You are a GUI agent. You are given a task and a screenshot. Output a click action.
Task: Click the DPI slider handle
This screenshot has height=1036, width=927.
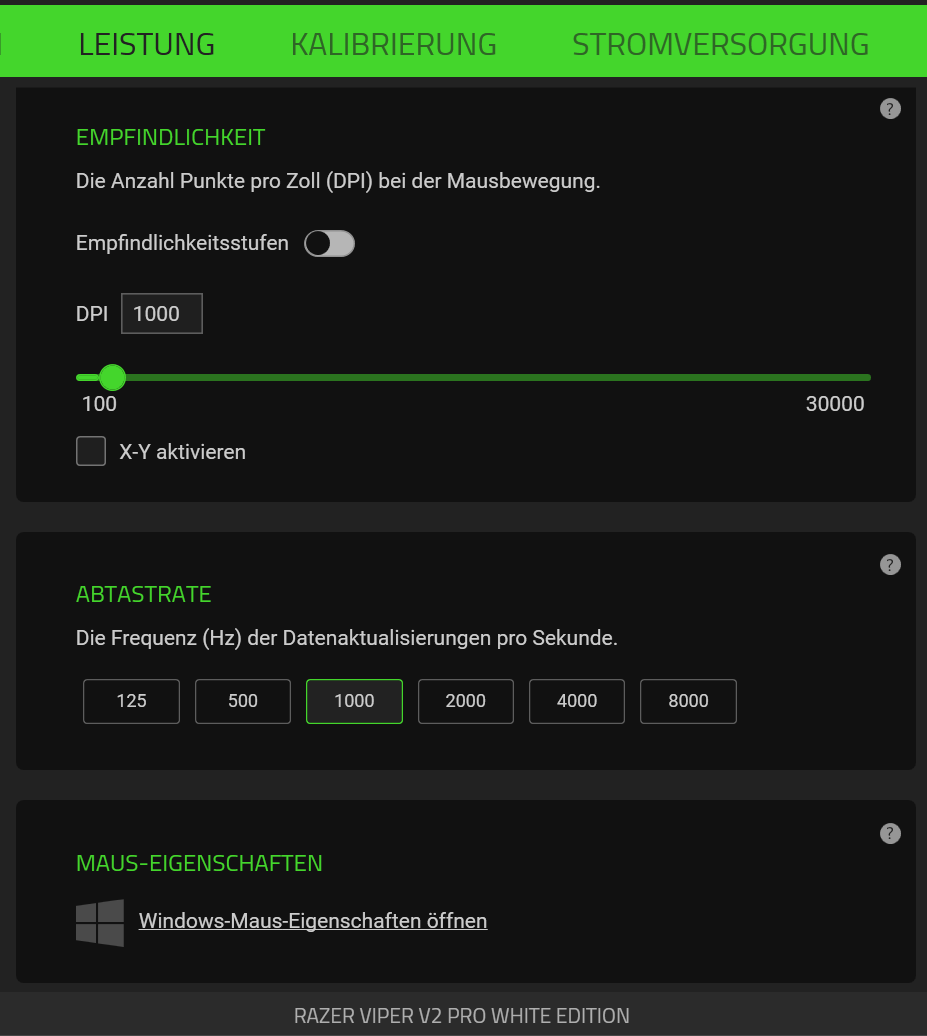pyautogui.click(x=112, y=377)
